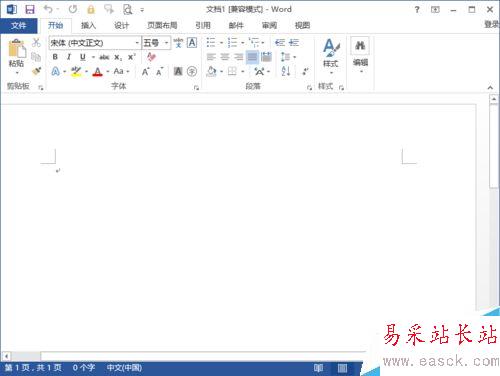The width and height of the screenshot is (500, 376).
Task: Shrink font size with smaller A
Action: tap(159, 71)
